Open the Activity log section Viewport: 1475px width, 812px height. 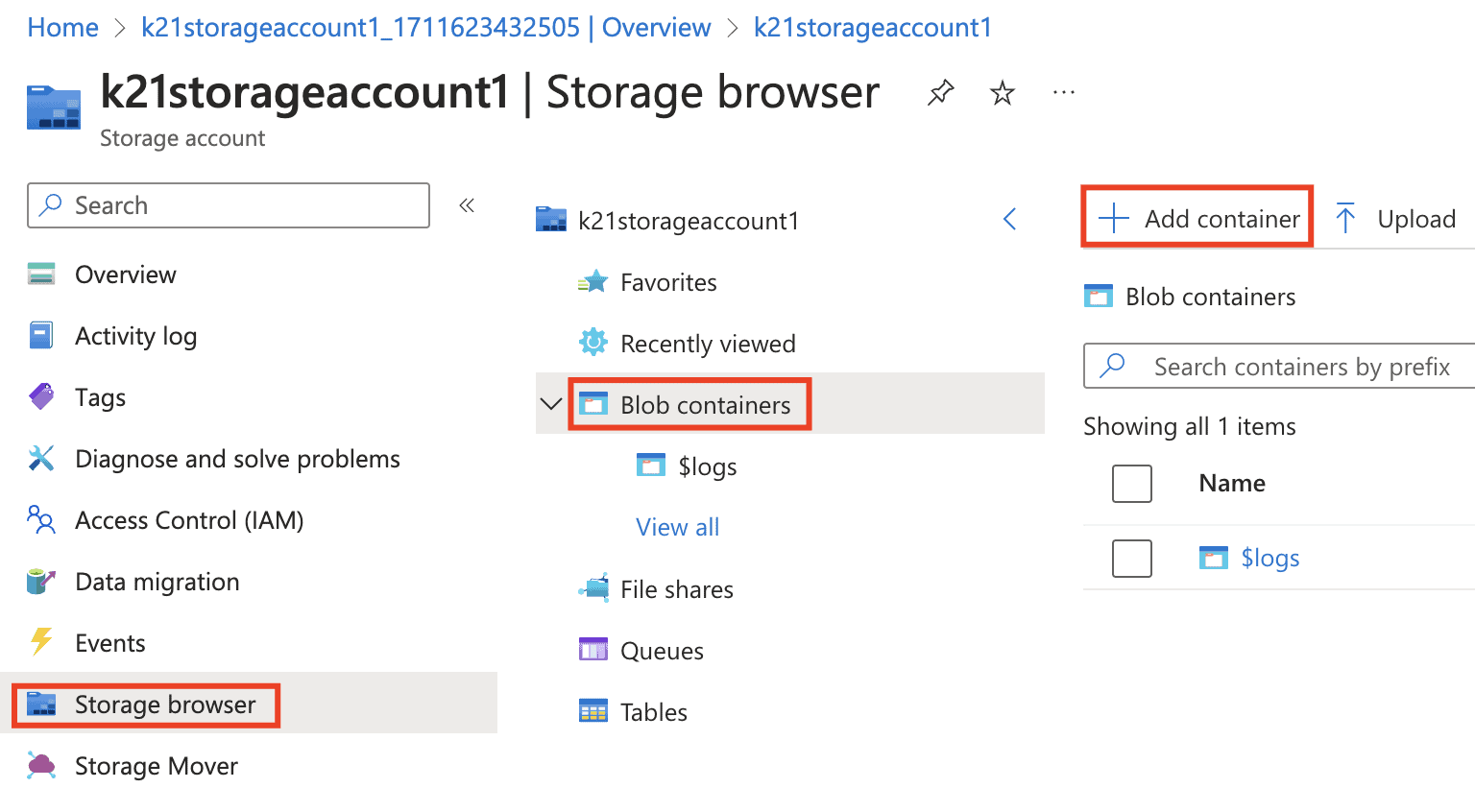click(x=135, y=335)
